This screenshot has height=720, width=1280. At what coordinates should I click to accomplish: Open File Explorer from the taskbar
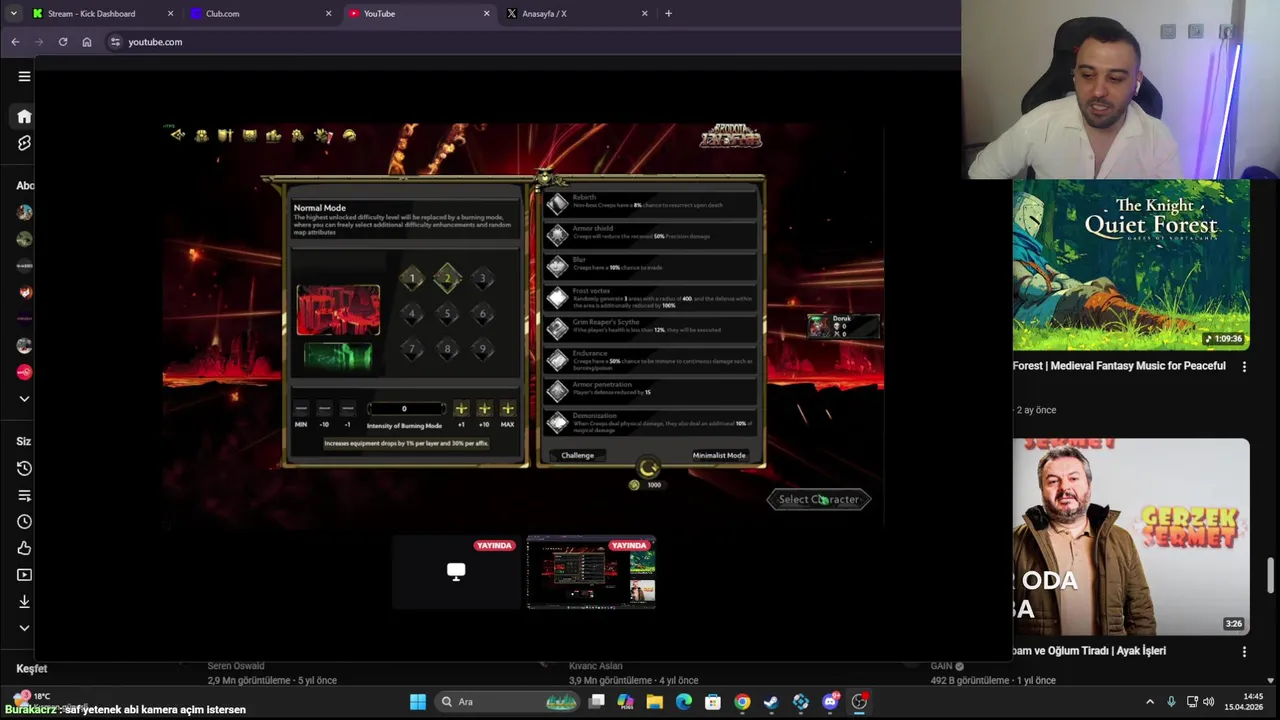[654, 702]
